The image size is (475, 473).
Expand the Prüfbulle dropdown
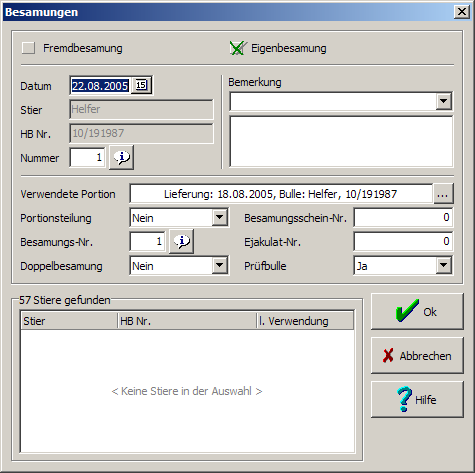coord(444,266)
